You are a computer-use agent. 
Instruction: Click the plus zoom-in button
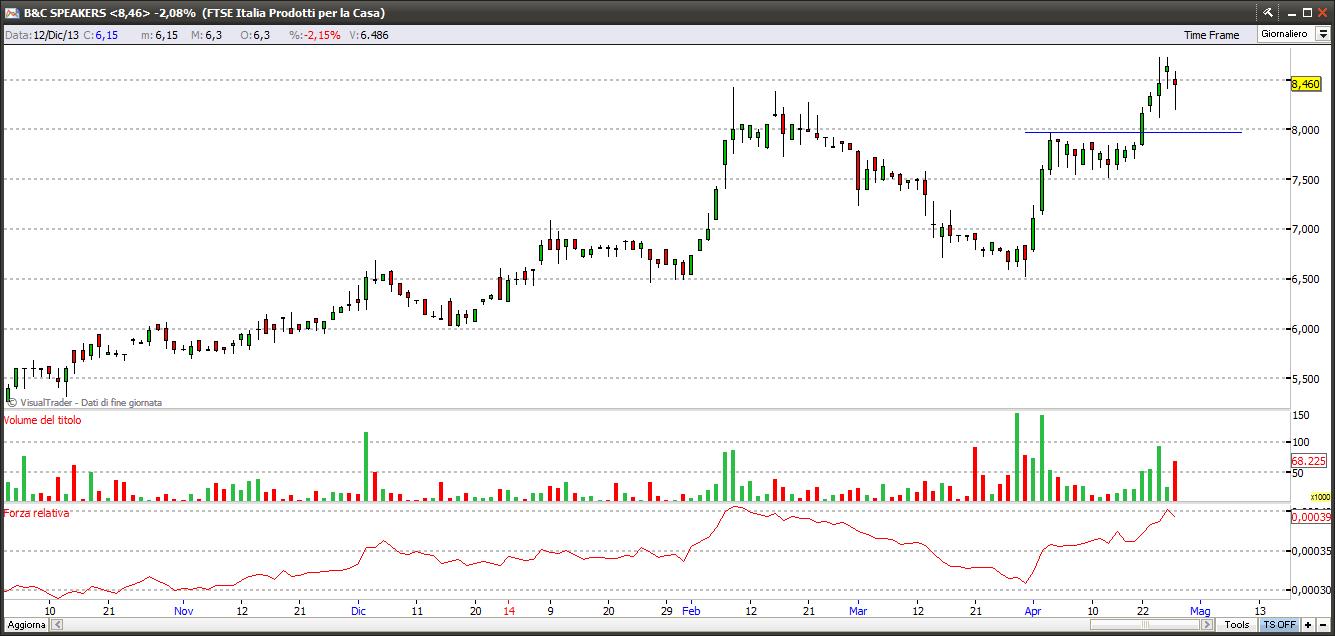[x=1308, y=625]
